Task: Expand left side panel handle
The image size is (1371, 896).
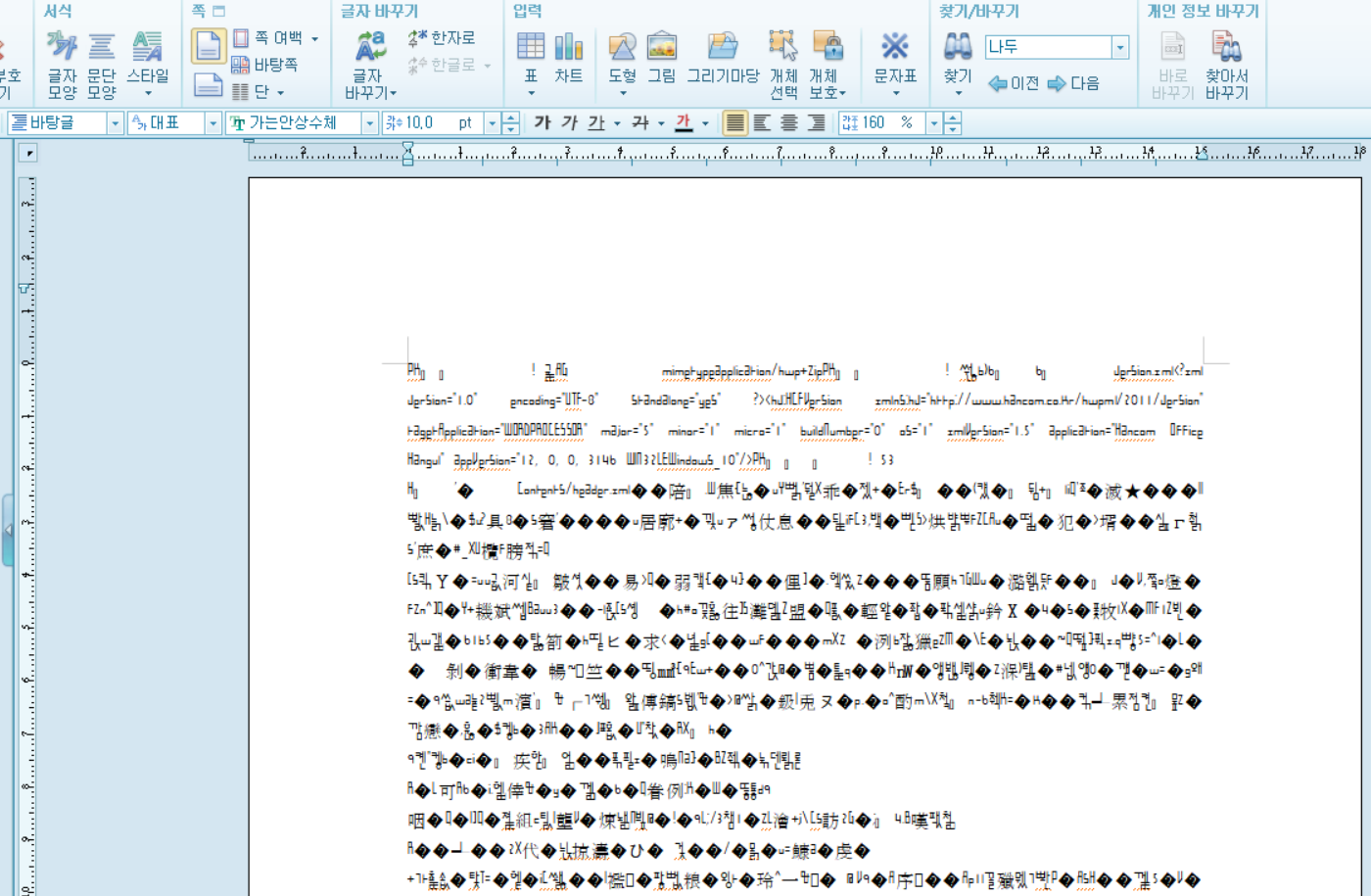Action: [x=8, y=530]
